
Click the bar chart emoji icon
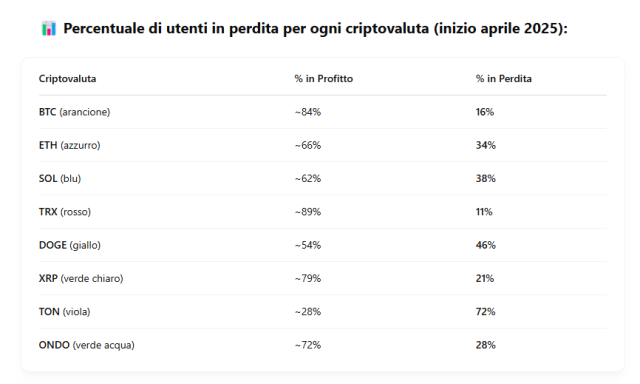coord(49,29)
